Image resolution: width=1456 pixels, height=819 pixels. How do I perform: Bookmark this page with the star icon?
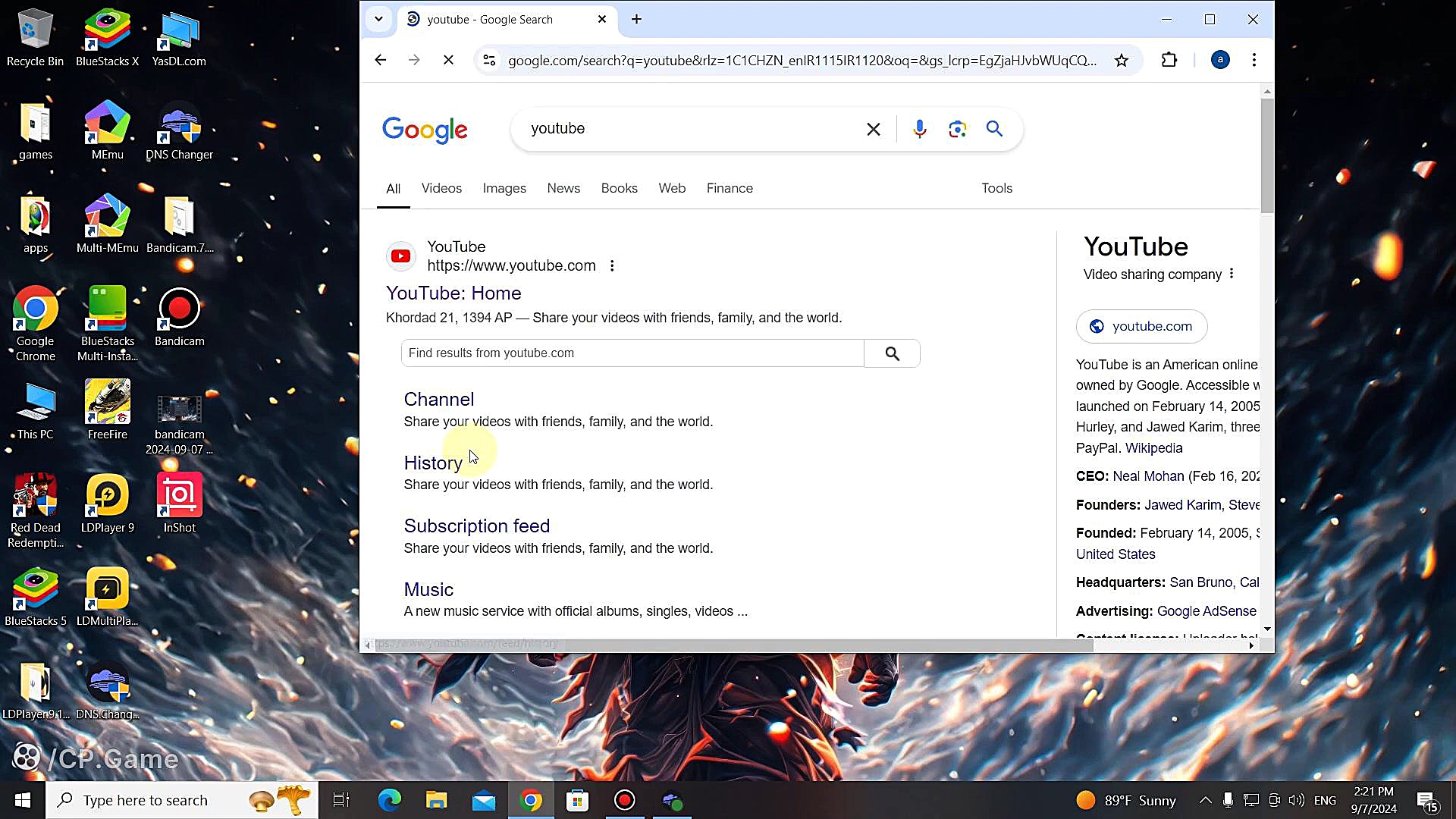click(x=1121, y=60)
